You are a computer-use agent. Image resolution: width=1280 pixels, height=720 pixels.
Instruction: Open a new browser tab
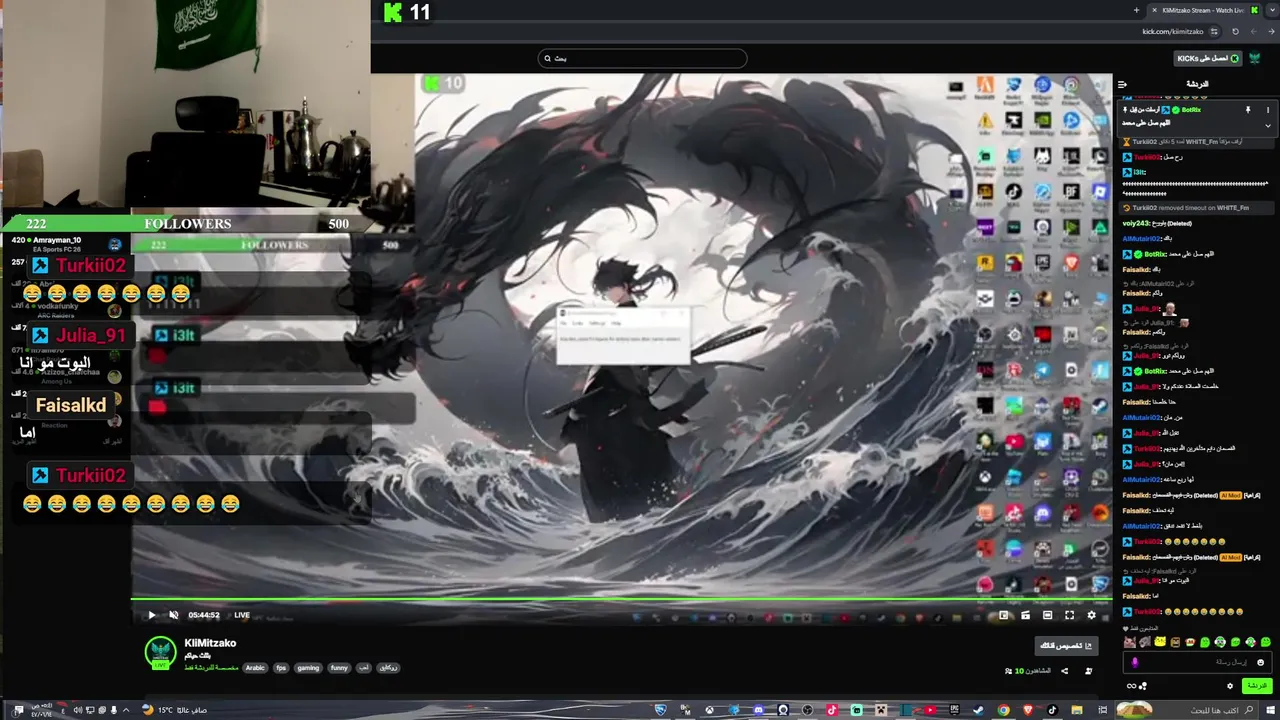point(1136,10)
